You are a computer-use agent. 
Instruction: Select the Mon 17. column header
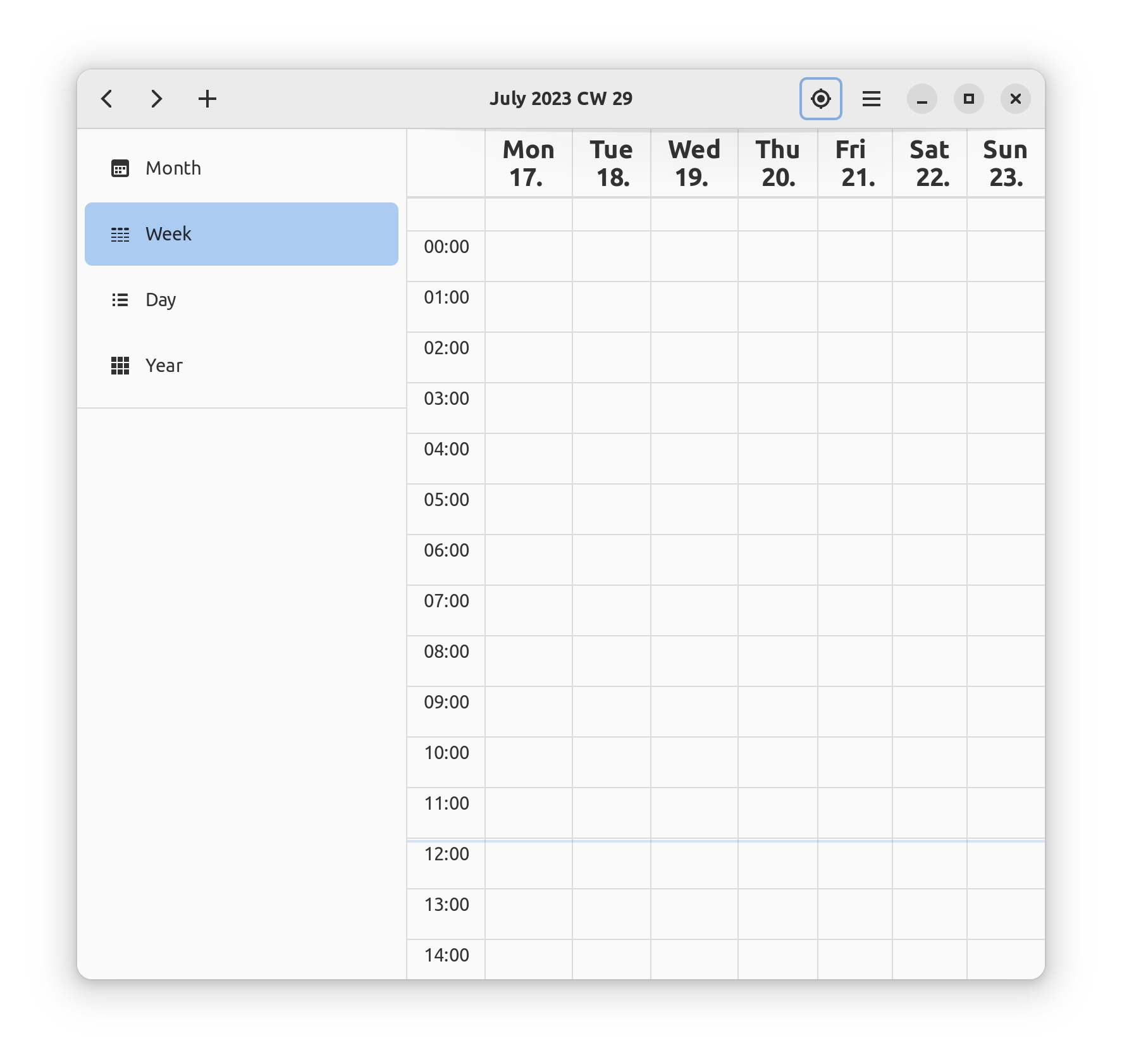coord(528,163)
